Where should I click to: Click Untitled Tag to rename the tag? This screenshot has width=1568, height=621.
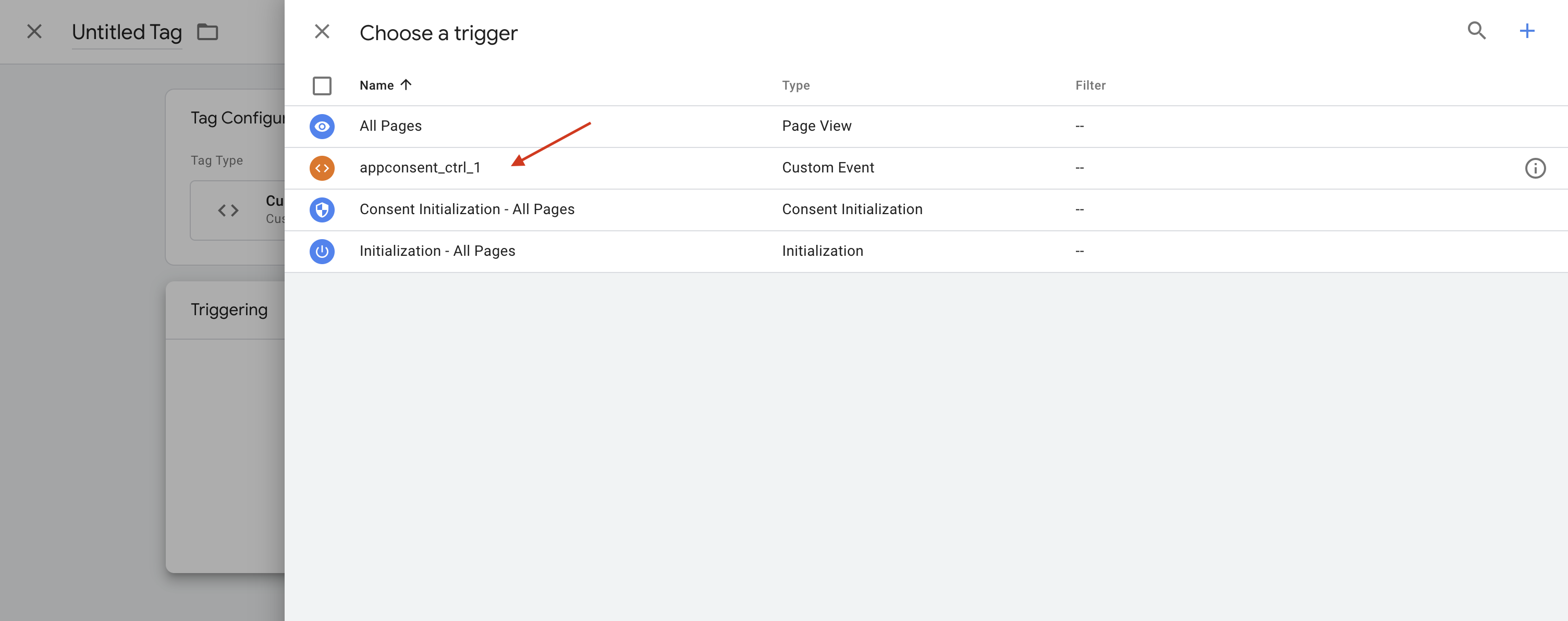(126, 32)
